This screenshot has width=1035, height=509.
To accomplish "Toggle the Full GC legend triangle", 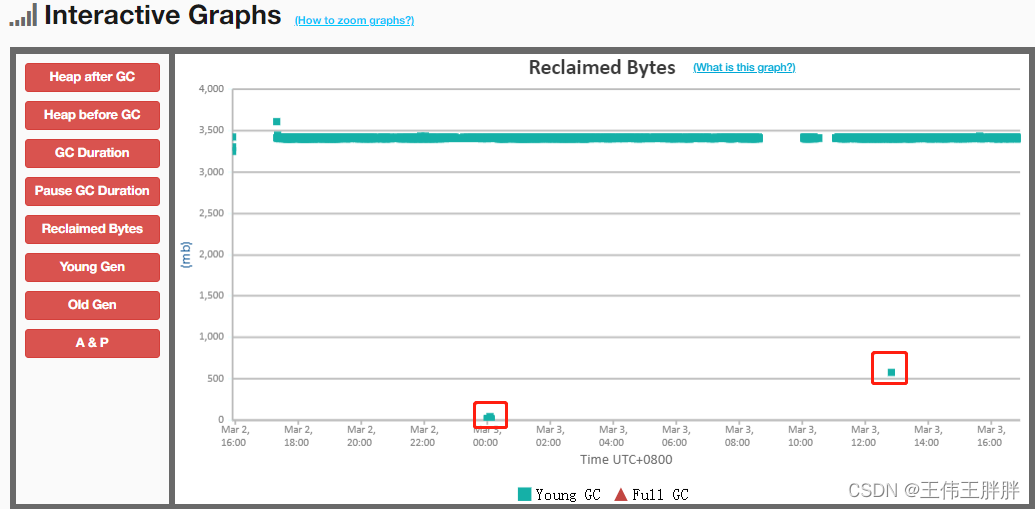I will pyautogui.click(x=620, y=494).
